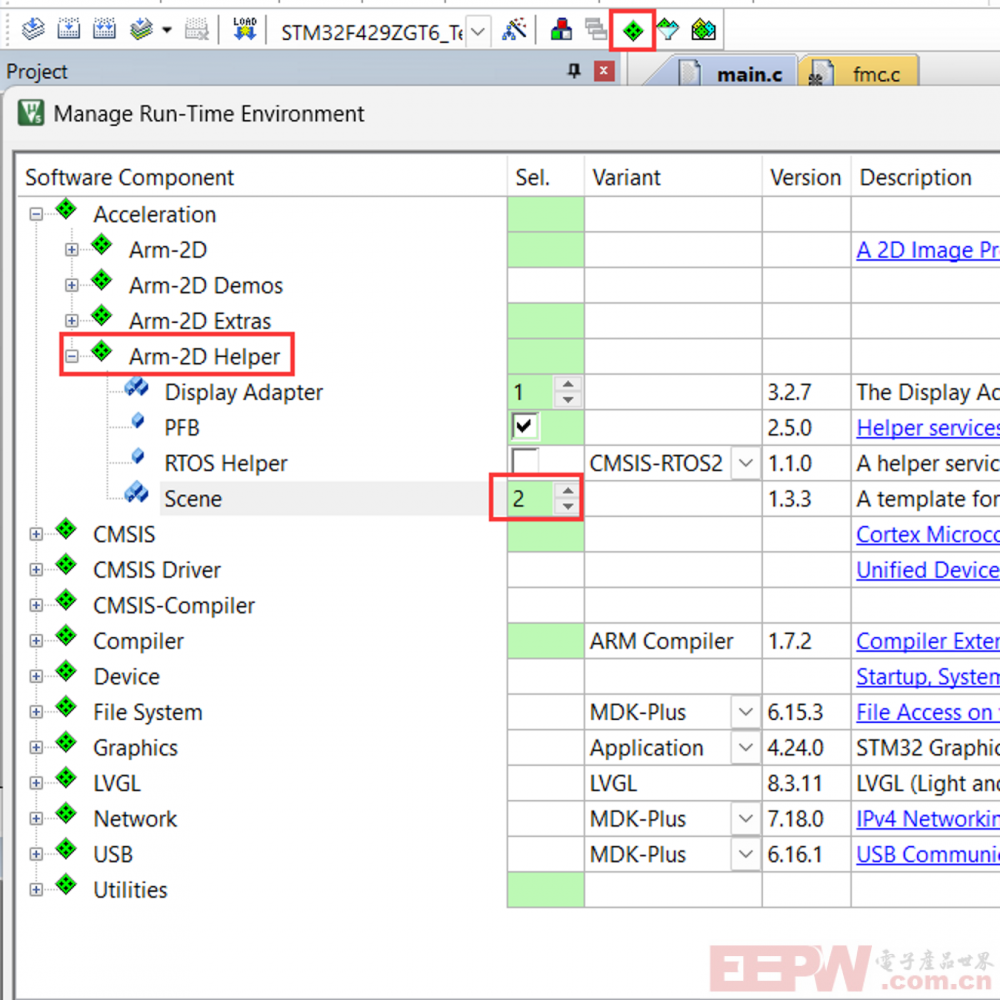This screenshot has width=1000, height=1000.
Task: Open the 'Compiler Exter' description link
Action: pos(928,641)
